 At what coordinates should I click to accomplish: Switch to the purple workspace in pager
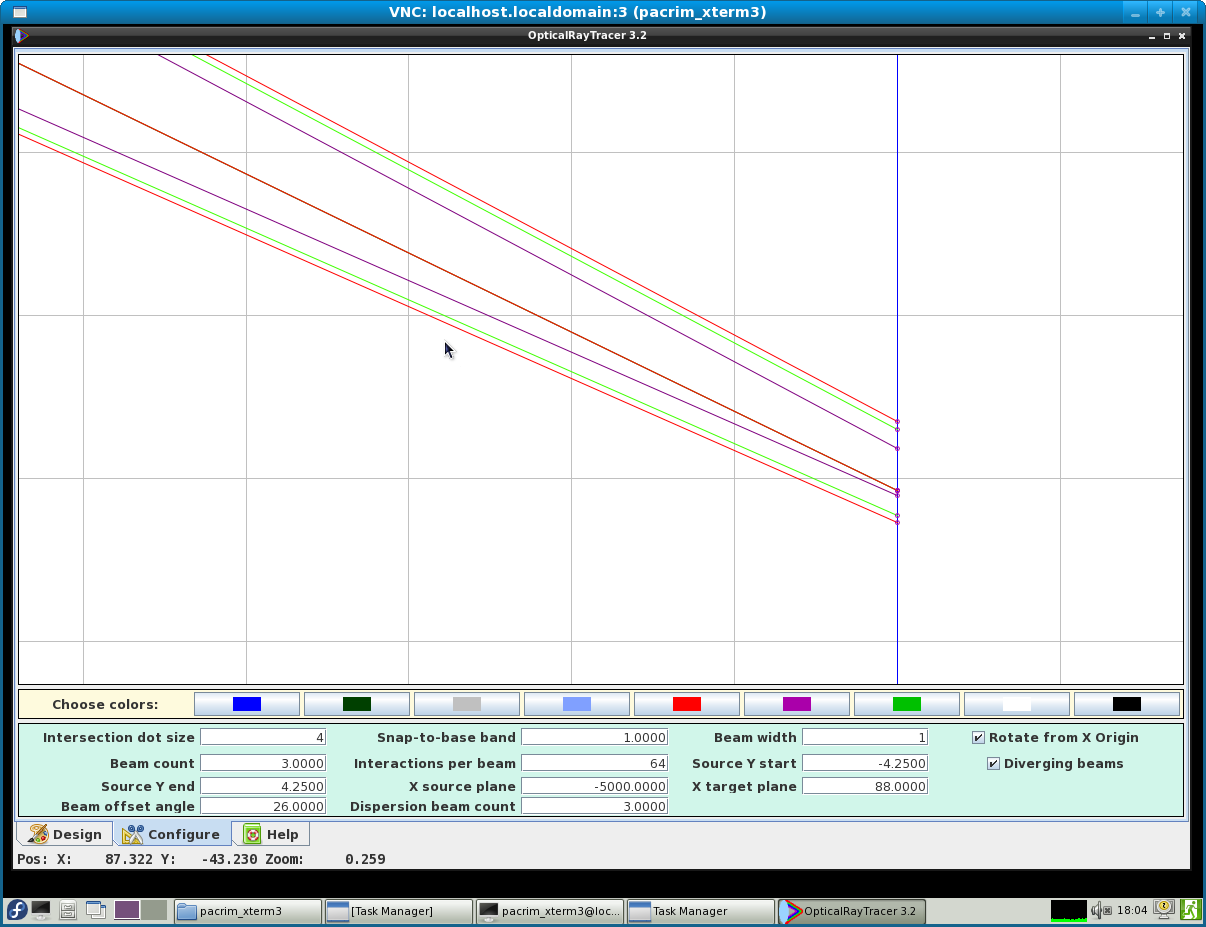click(127, 910)
